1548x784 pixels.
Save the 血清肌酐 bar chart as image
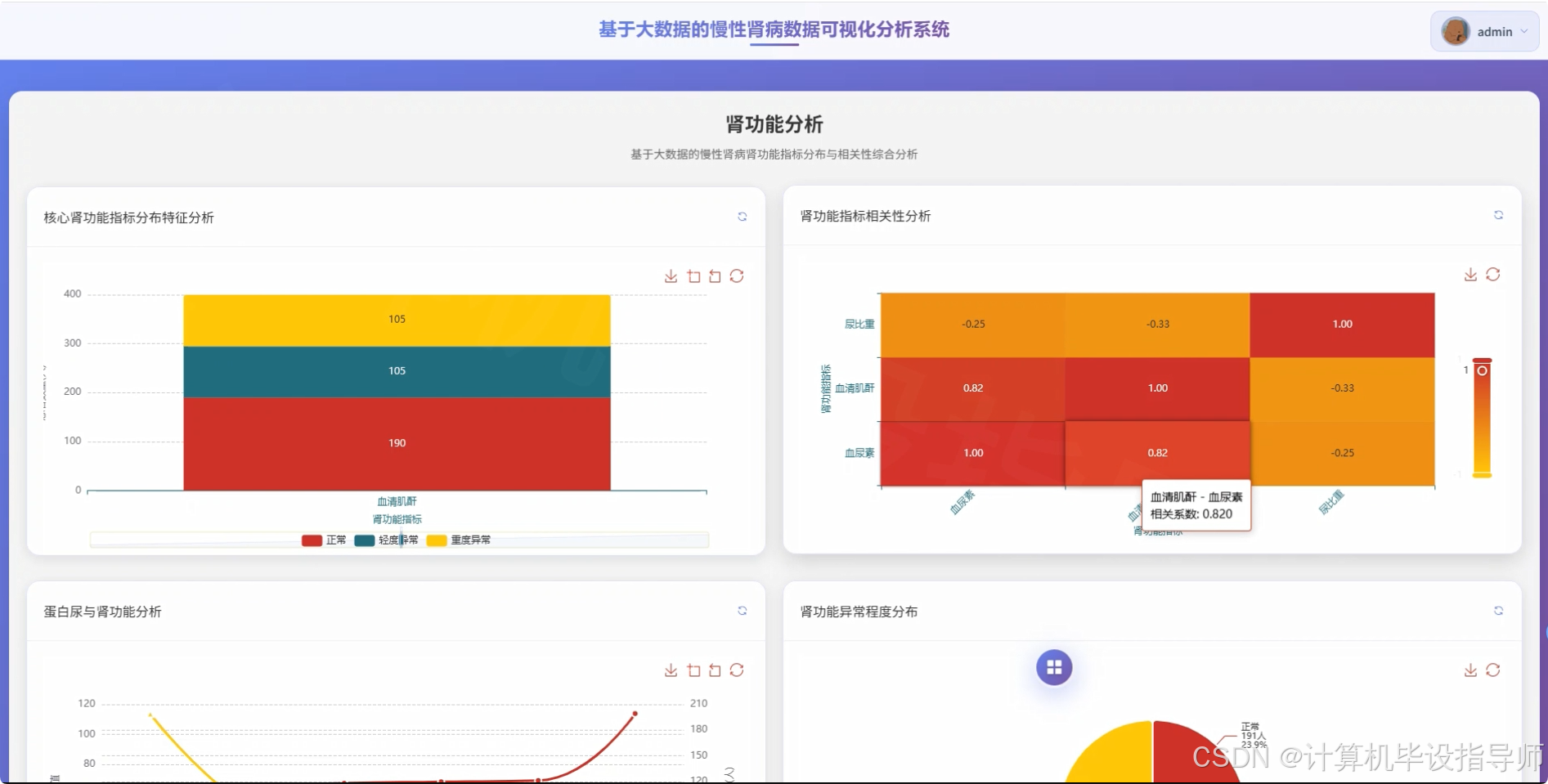[671, 276]
